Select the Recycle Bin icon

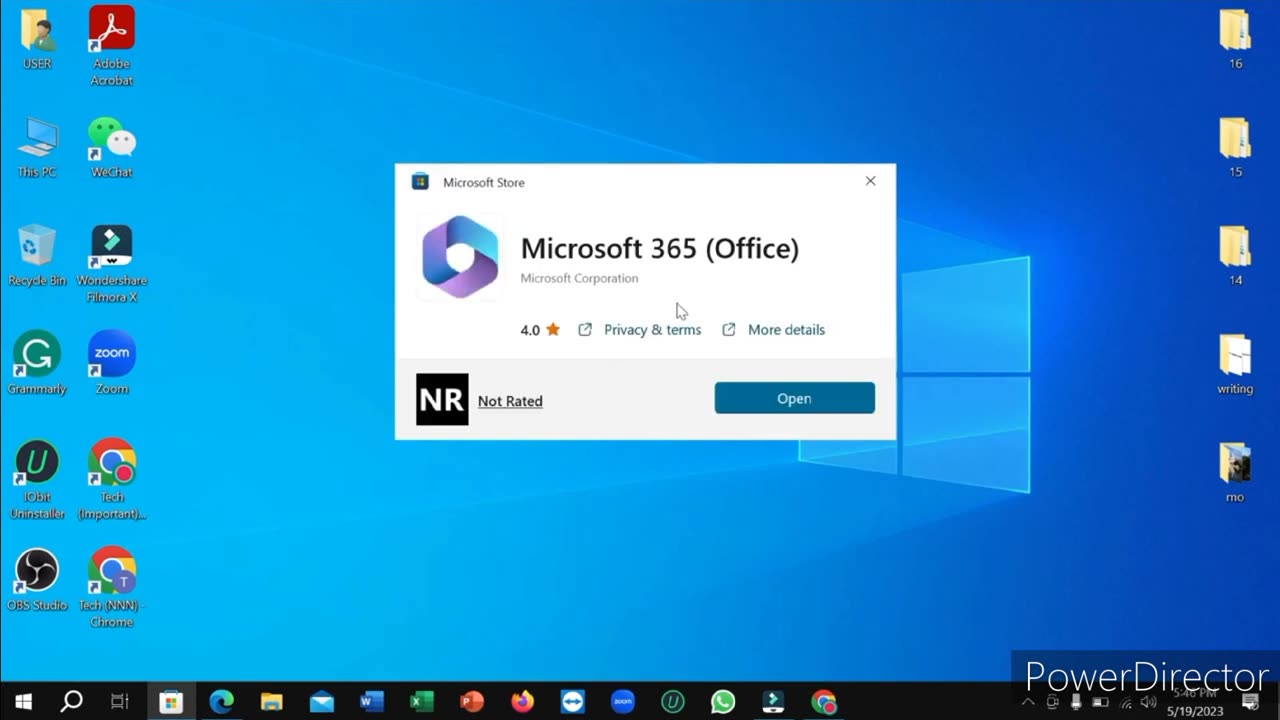pyautogui.click(x=37, y=255)
